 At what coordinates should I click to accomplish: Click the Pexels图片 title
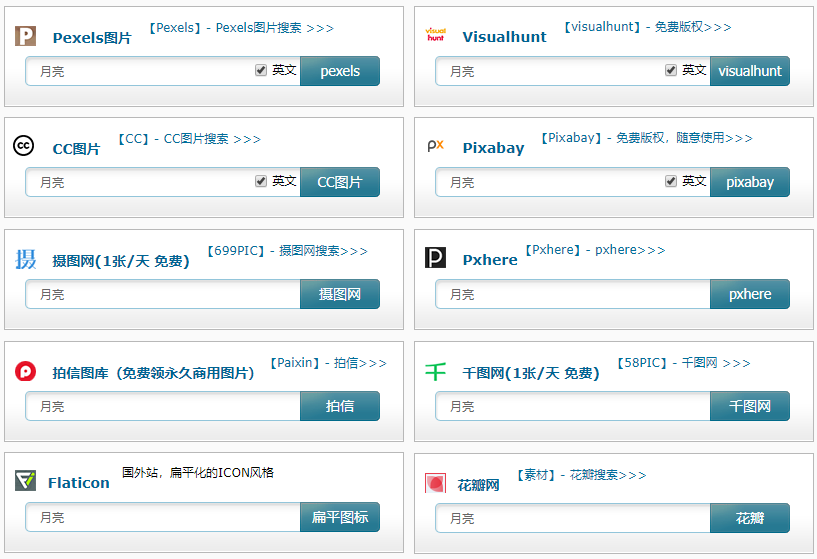92,38
